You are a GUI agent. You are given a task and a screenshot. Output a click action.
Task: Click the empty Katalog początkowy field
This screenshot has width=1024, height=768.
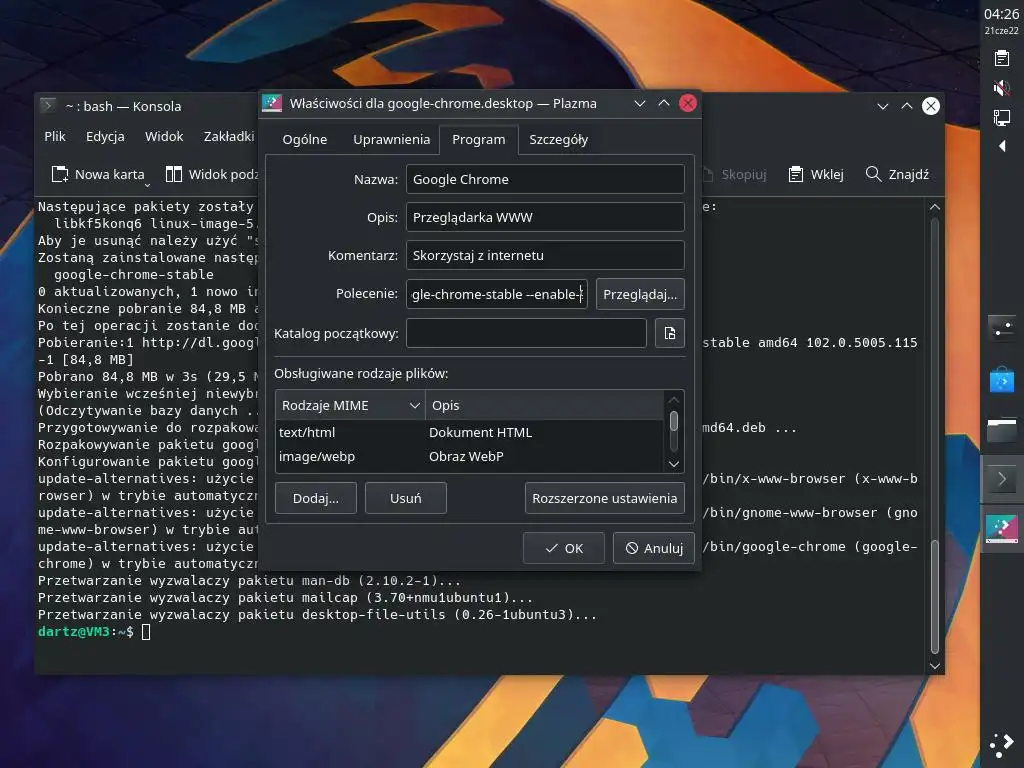point(526,333)
